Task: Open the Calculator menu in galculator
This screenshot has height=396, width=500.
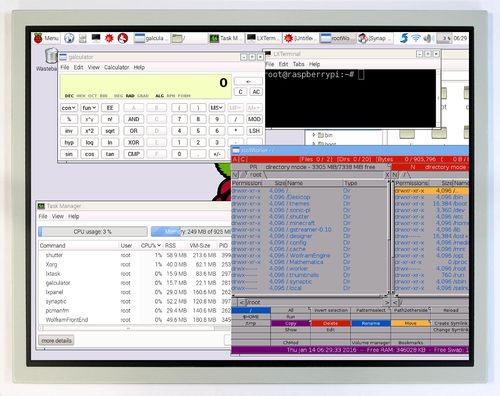Action: point(116,67)
